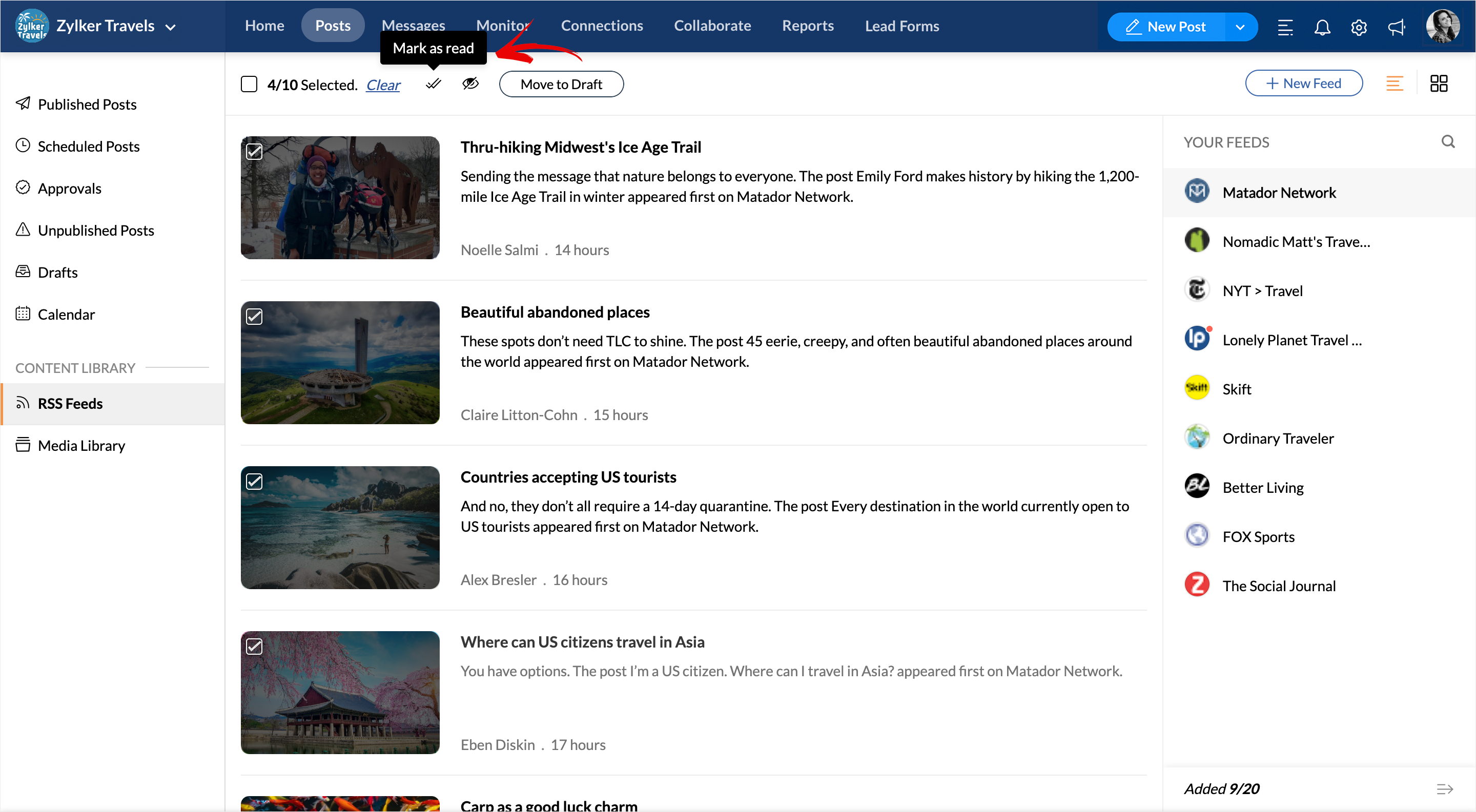Open the notifications bell

pos(1322,27)
